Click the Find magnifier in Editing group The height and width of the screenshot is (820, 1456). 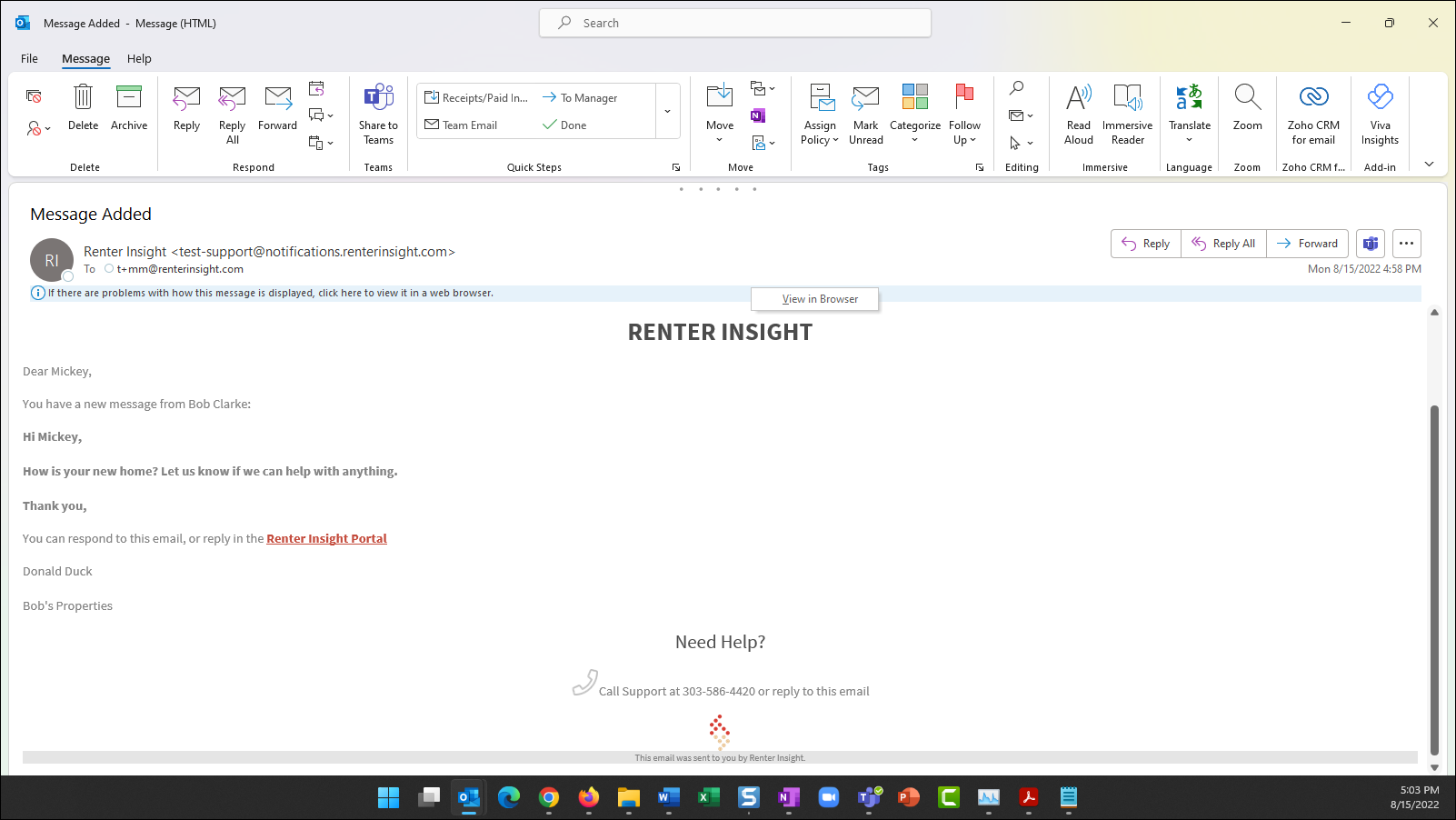[1017, 88]
